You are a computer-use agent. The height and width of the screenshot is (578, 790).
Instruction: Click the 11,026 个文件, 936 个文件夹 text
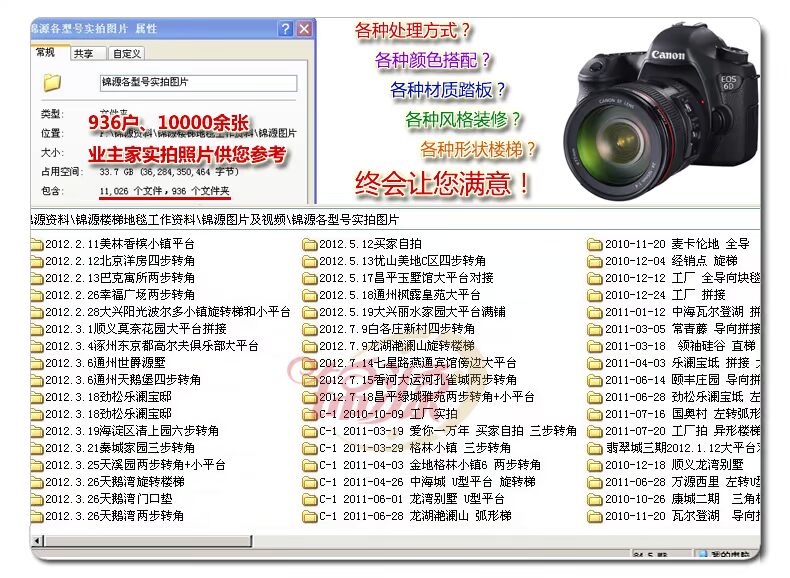164,191
